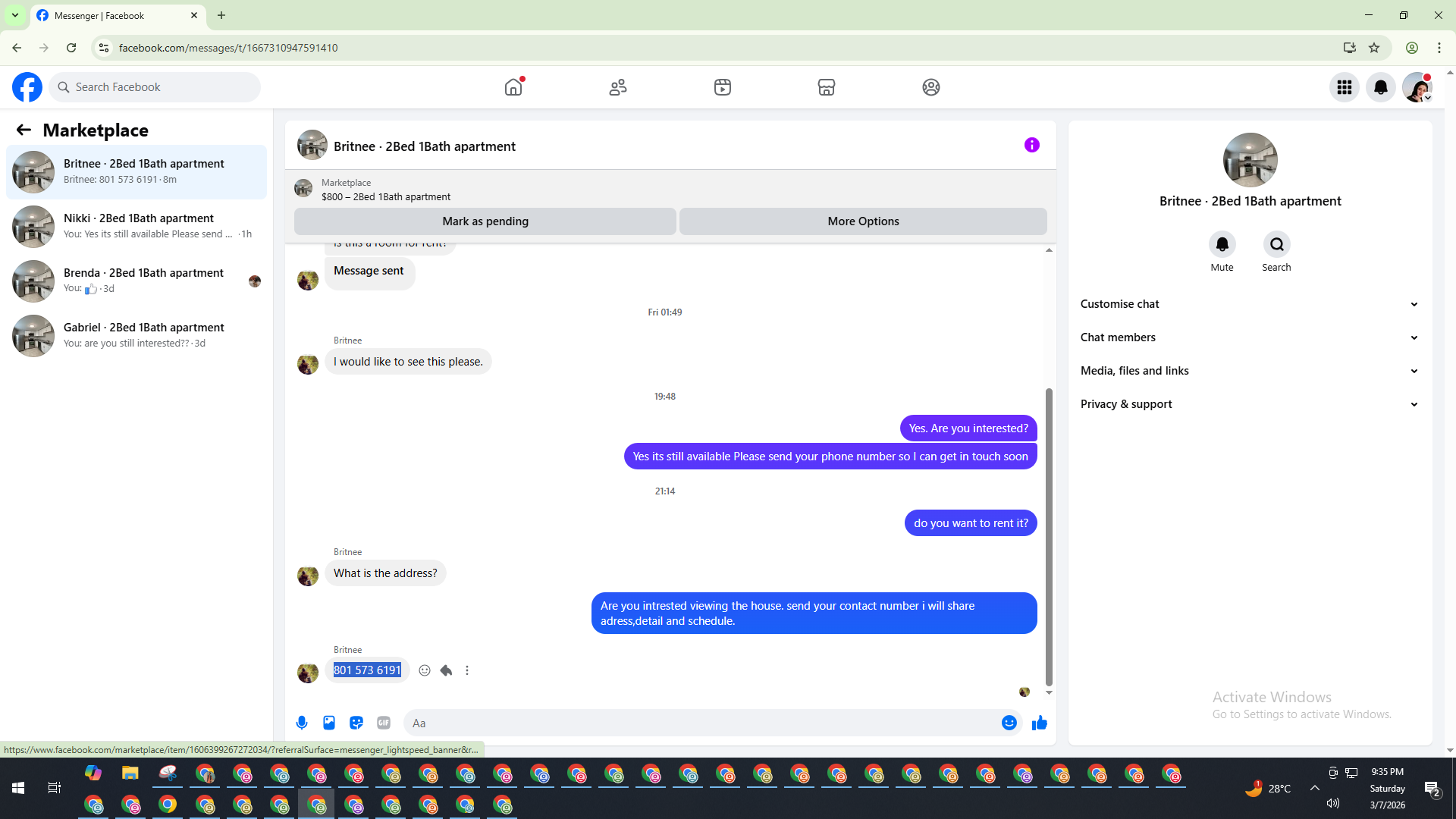1456x819 pixels.
Task: Open the site information icon in address bar
Action: pyautogui.click(x=104, y=48)
